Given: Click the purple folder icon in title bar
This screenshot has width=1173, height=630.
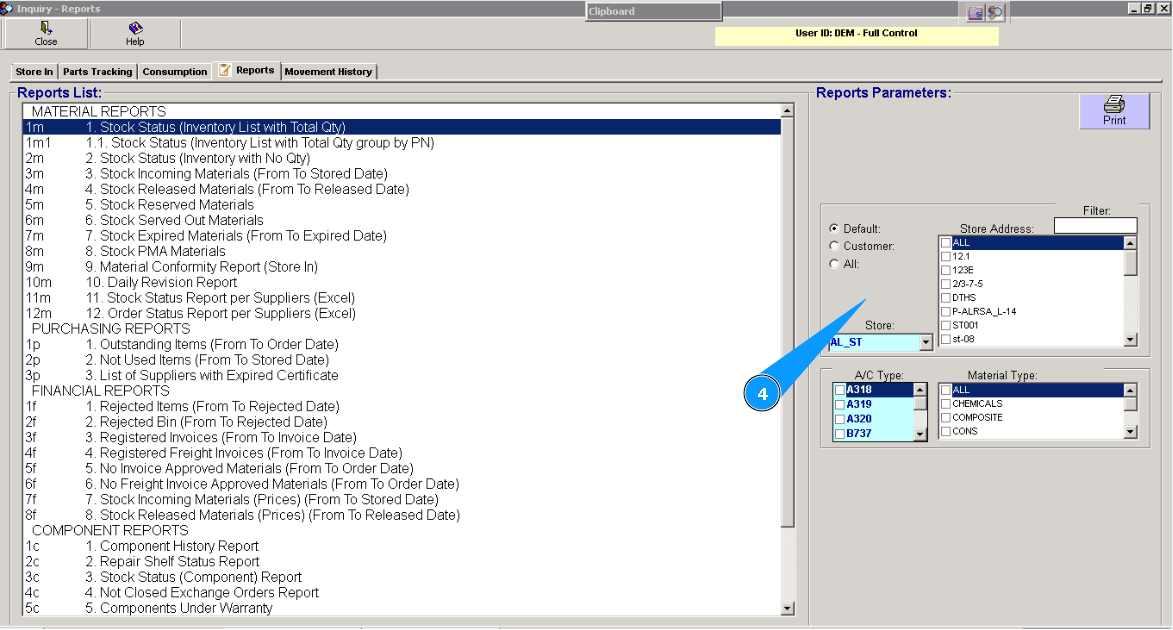Looking at the screenshot, I should pos(975,13).
